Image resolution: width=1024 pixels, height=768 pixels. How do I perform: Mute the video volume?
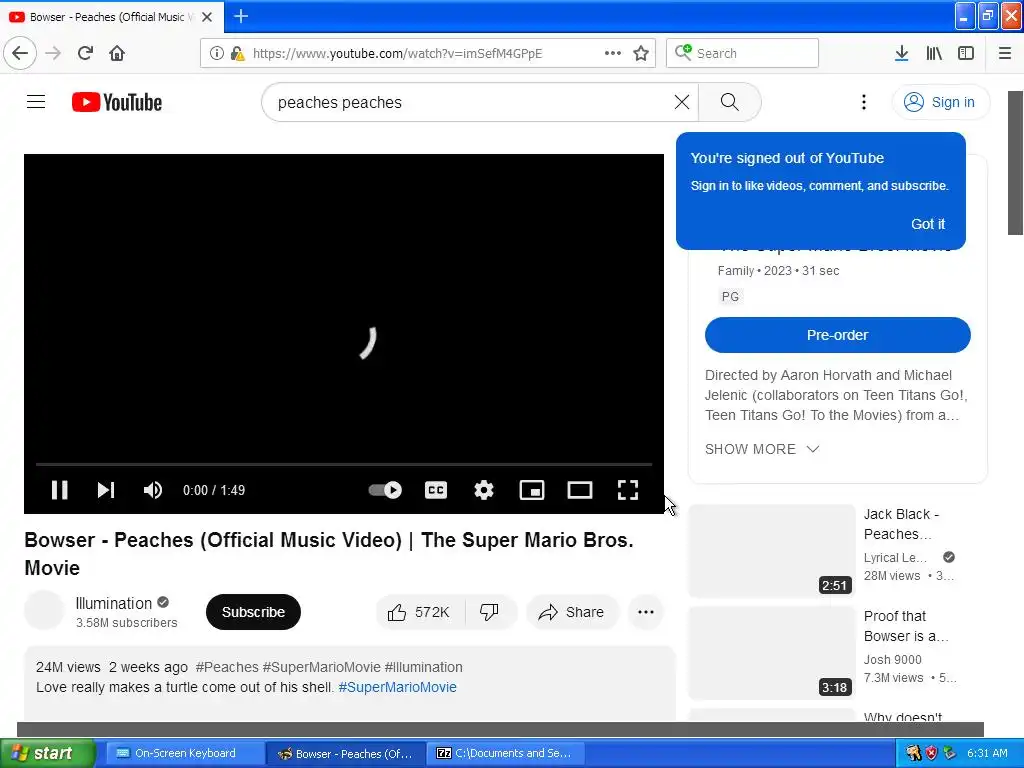[153, 490]
